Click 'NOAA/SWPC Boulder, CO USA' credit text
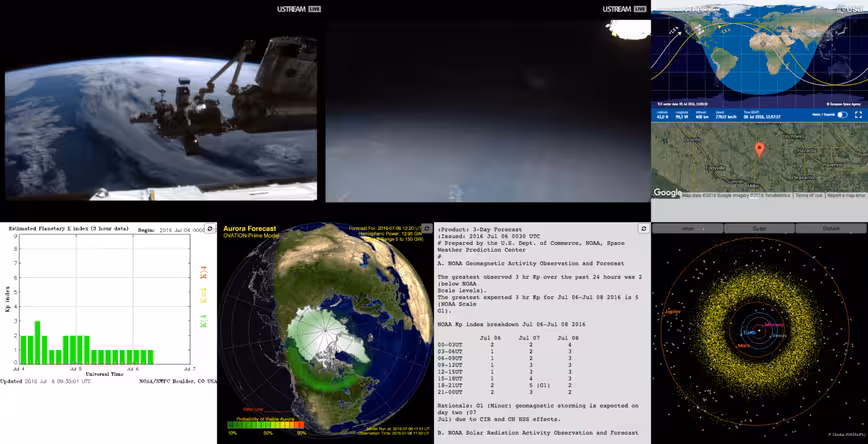Image resolution: width=868 pixels, height=444 pixels. [x=177, y=381]
